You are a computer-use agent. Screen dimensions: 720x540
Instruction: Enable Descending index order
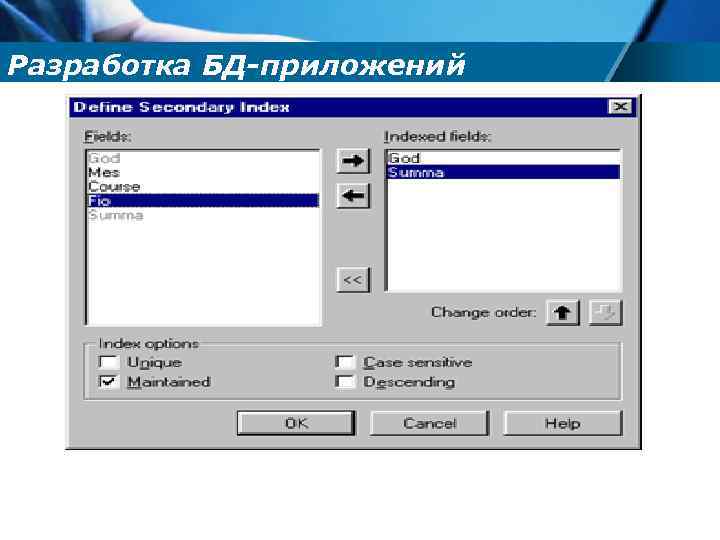345,382
